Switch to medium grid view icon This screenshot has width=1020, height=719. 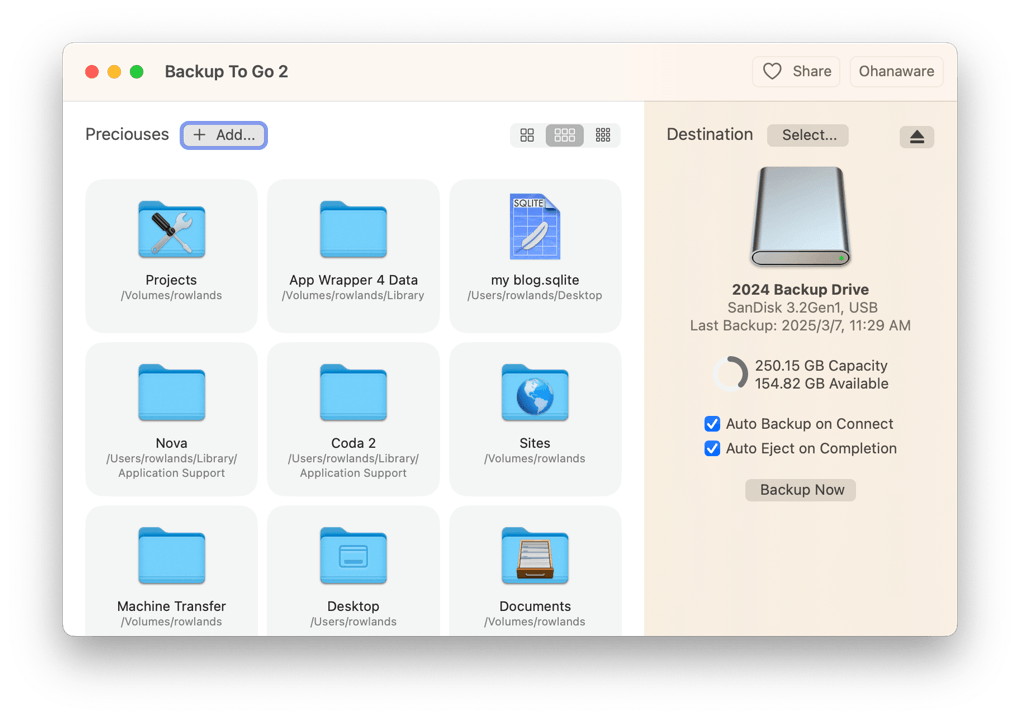coord(565,135)
